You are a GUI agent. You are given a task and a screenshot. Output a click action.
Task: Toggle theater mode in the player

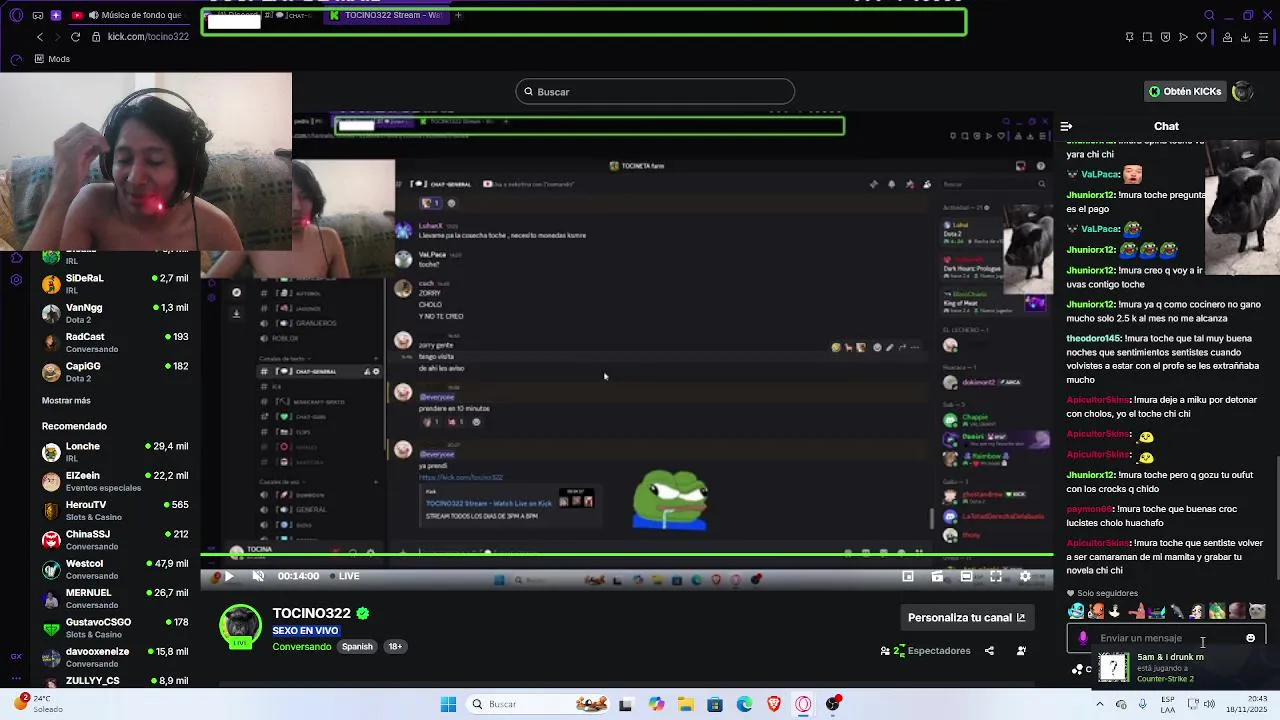click(966, 576)
